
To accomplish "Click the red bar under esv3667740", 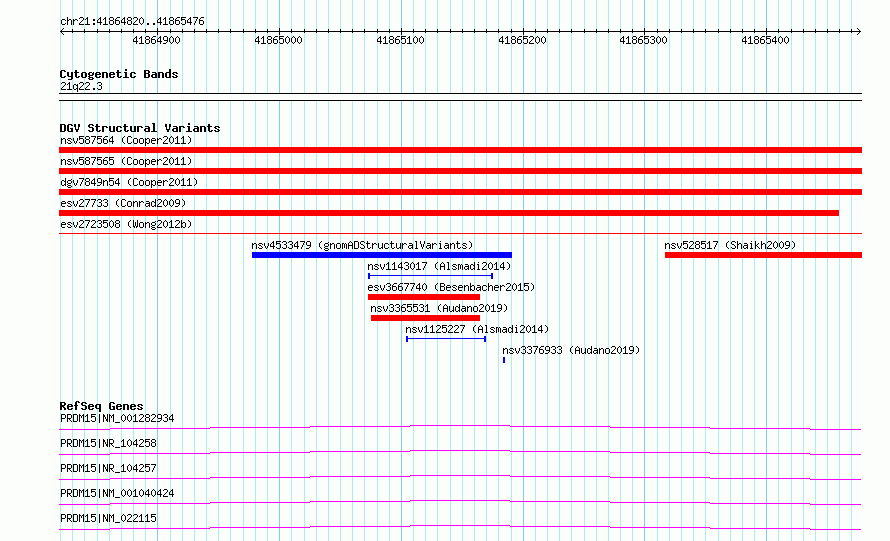I will (424, 297).
